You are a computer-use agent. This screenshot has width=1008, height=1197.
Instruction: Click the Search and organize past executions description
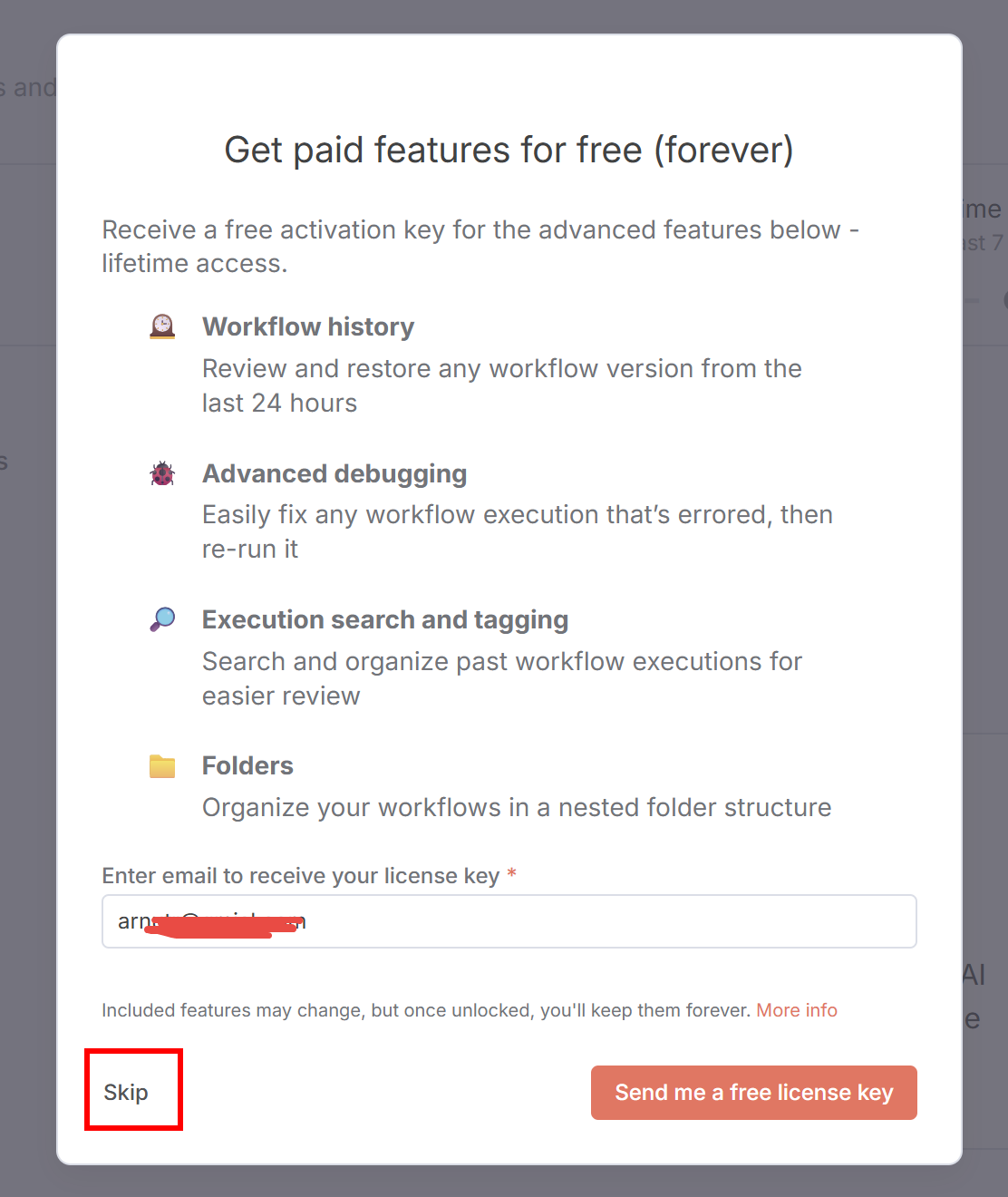[501, 678]
